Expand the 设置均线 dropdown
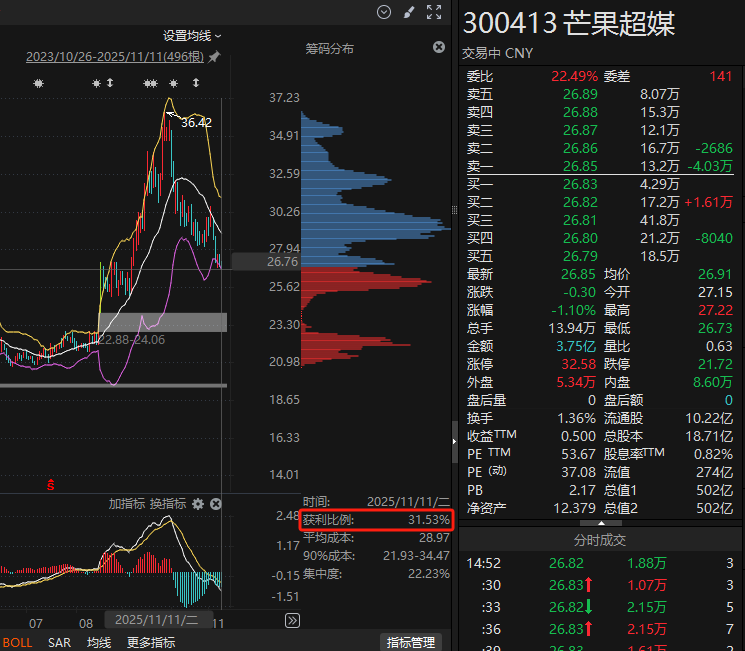 [192, 36]
